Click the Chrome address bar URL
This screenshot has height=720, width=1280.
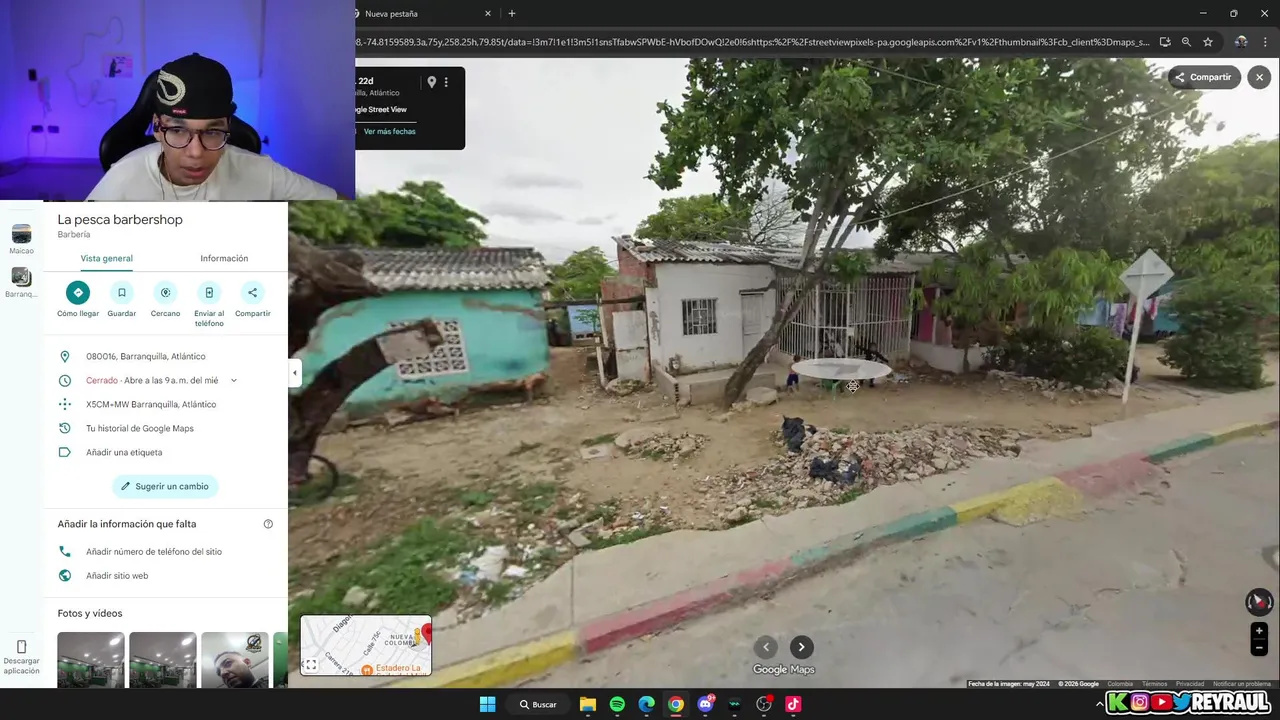coord(752,42)
